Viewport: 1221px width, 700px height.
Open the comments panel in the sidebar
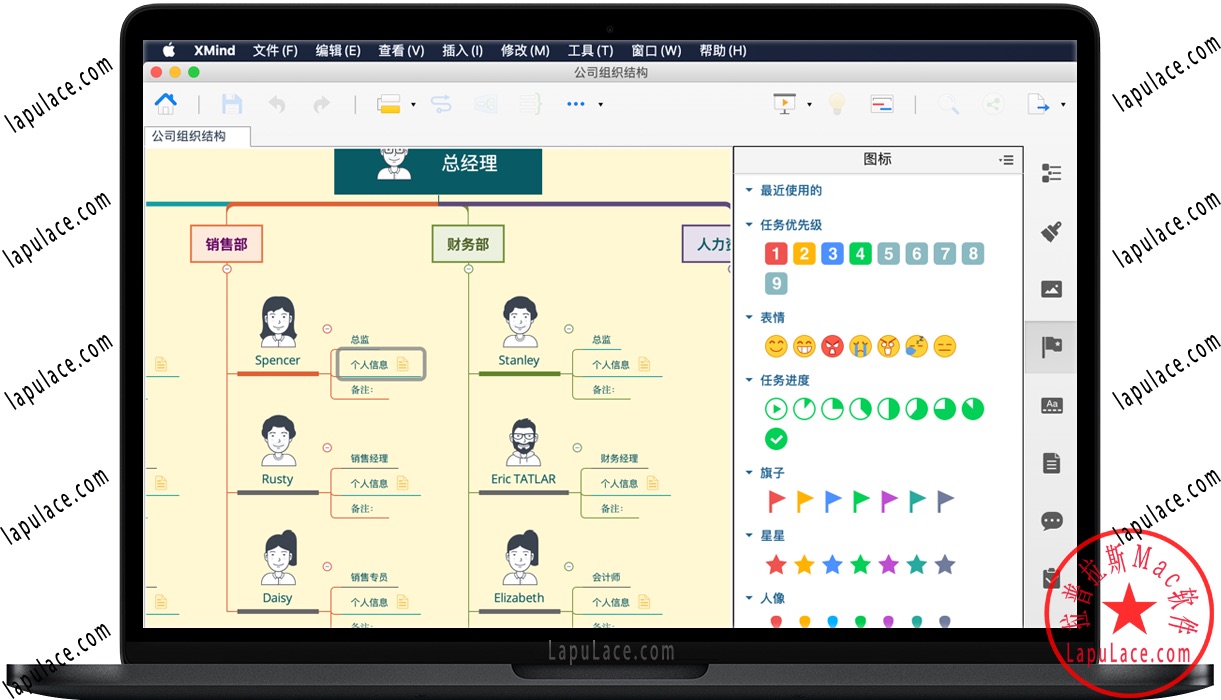(x=1050, y=520)
